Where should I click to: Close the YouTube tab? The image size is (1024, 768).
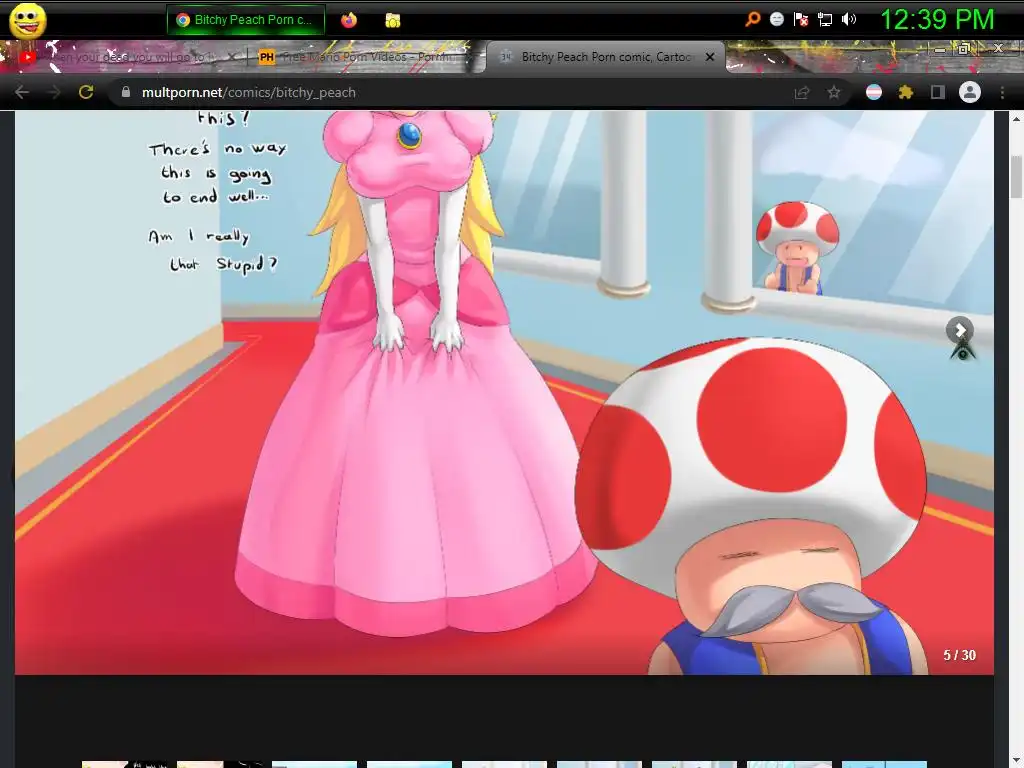coord(233,57)
